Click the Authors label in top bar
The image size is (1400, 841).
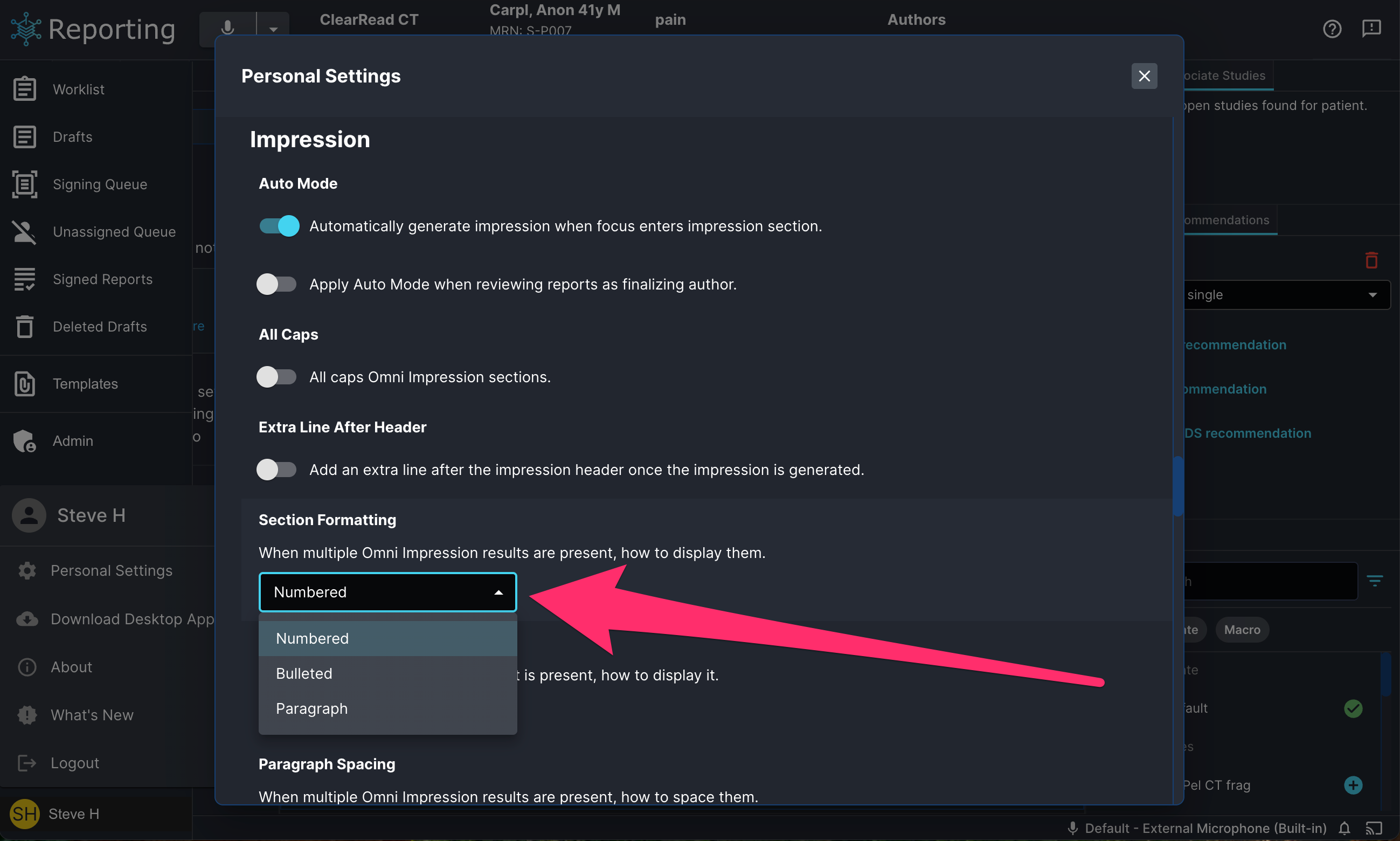coord(916,20)
